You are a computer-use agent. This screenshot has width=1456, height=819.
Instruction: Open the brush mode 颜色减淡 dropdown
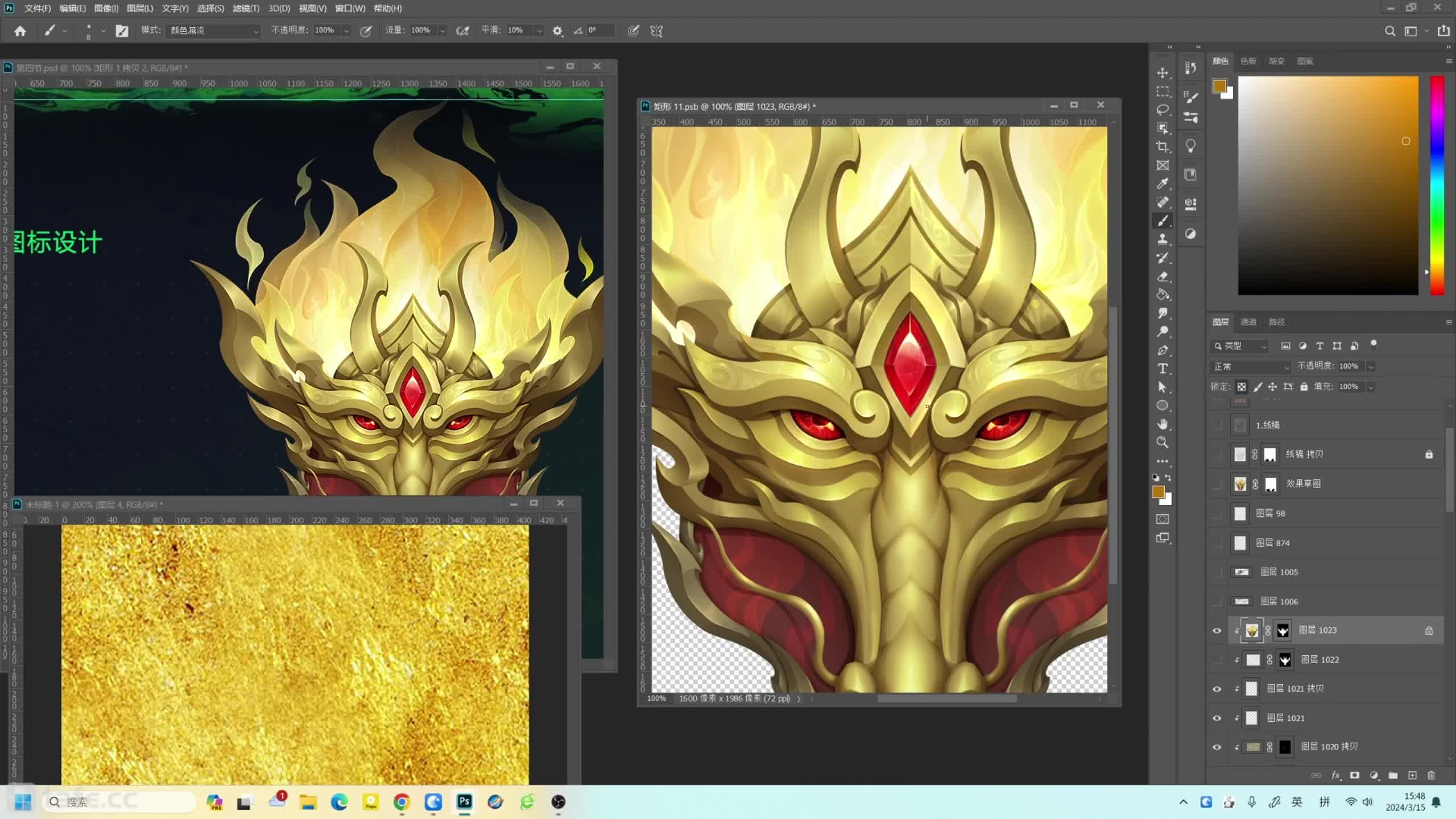coord(214,31)
